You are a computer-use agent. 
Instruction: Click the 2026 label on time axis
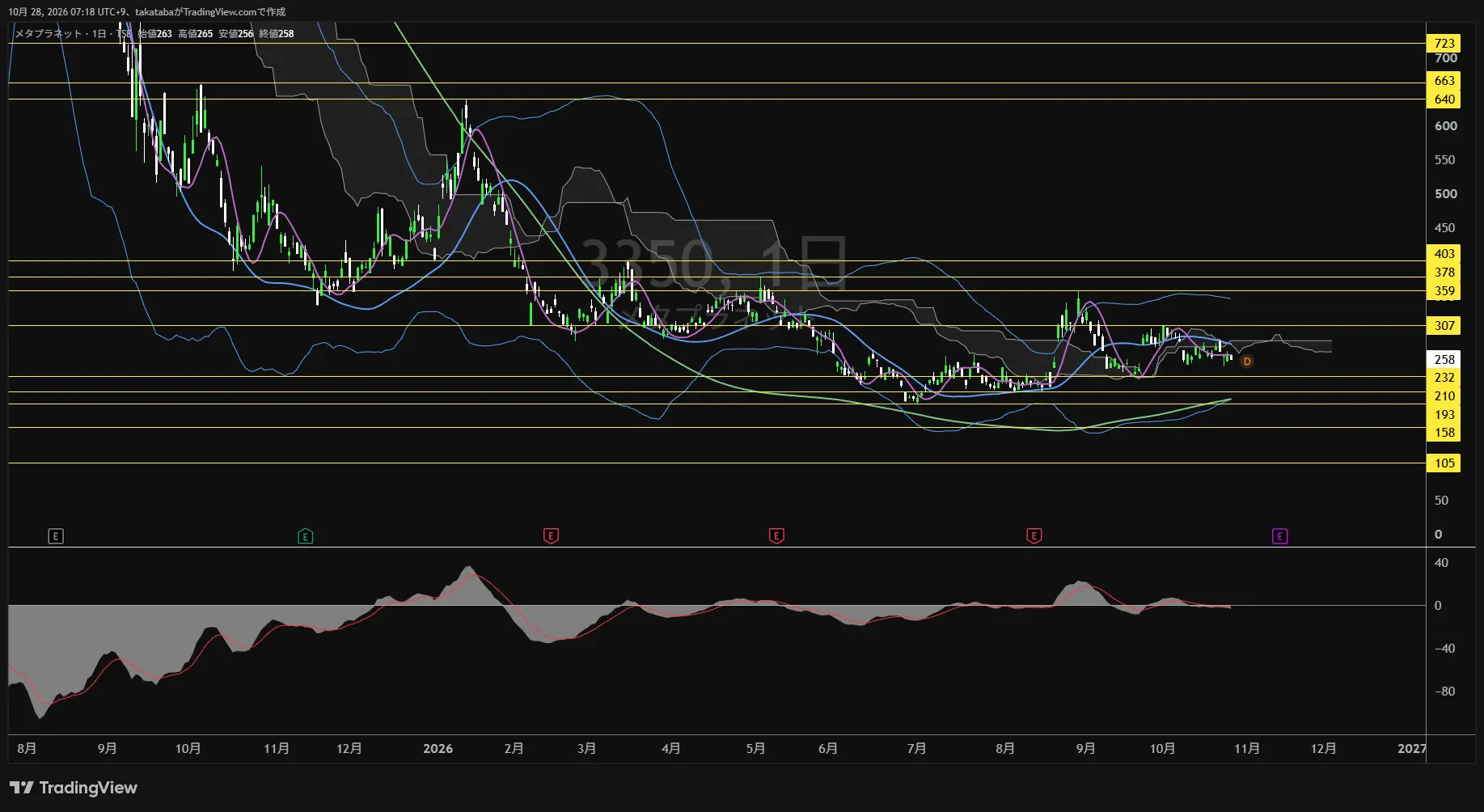[438, 749]
